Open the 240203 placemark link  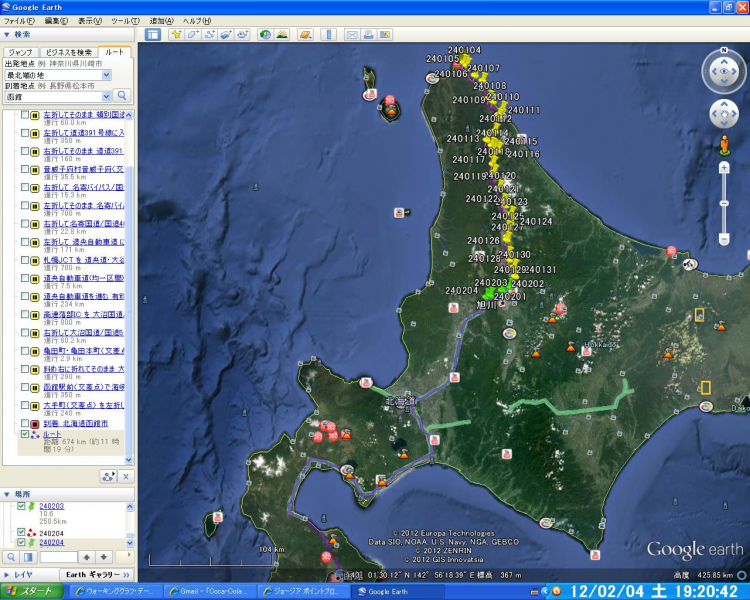click(52, 506)
